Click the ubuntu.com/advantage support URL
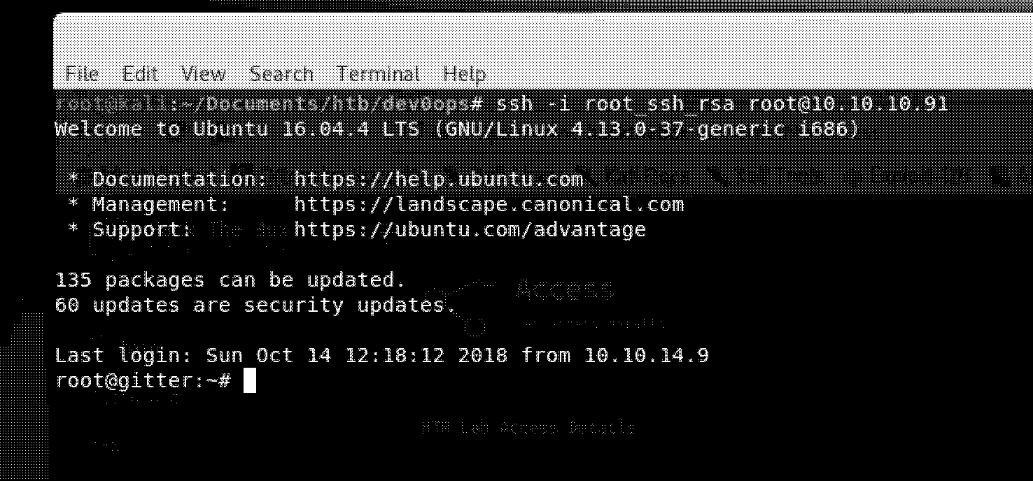Viewport: 1033px width, 481px height. [x=470, y=230]
